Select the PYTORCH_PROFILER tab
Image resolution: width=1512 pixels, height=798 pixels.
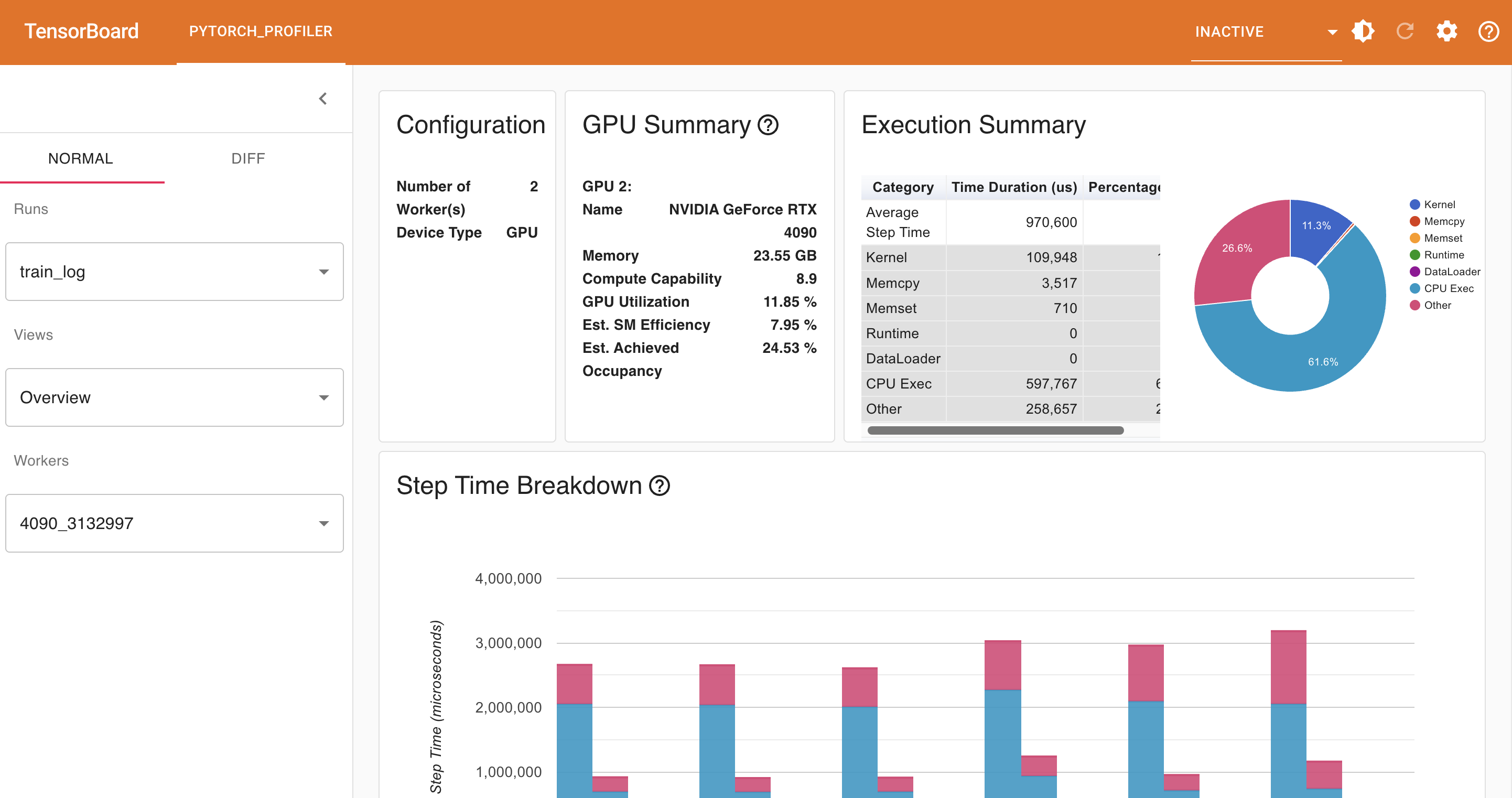(261, 31)
